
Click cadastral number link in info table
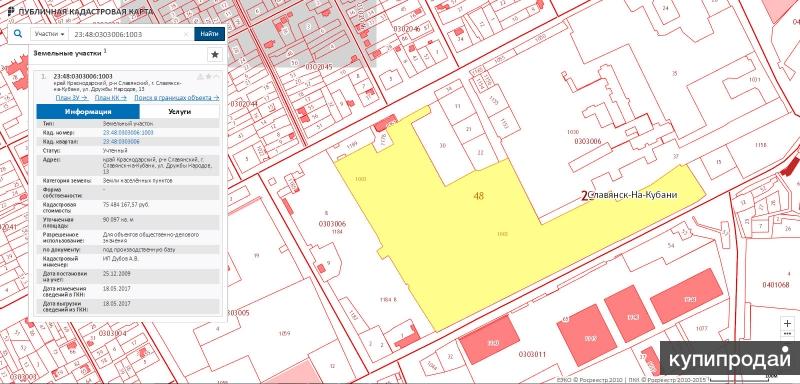128,133
